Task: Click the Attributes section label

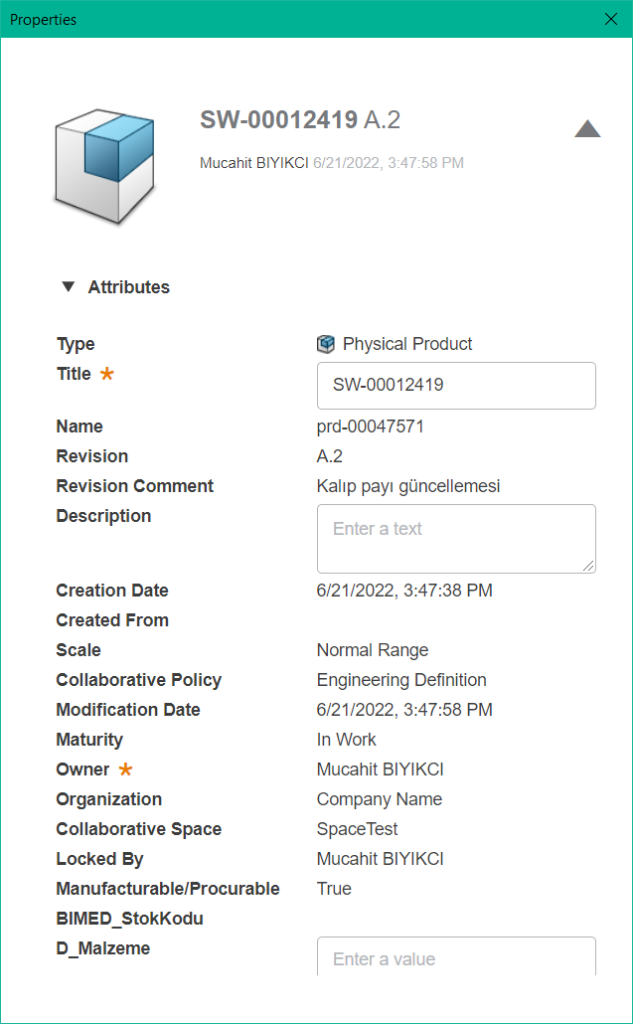Action: click(129, 287)
